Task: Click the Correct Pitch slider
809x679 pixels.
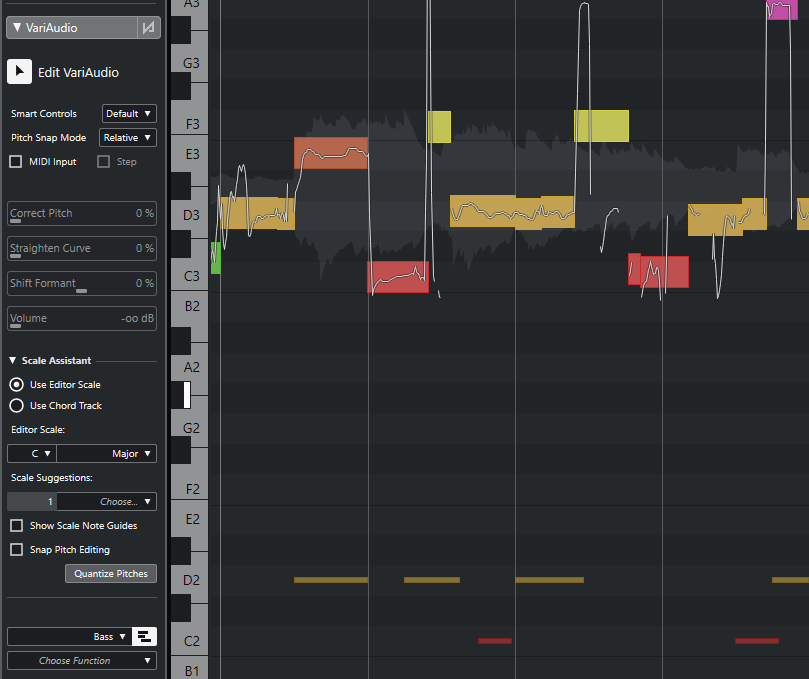Action: coord(82,213)
